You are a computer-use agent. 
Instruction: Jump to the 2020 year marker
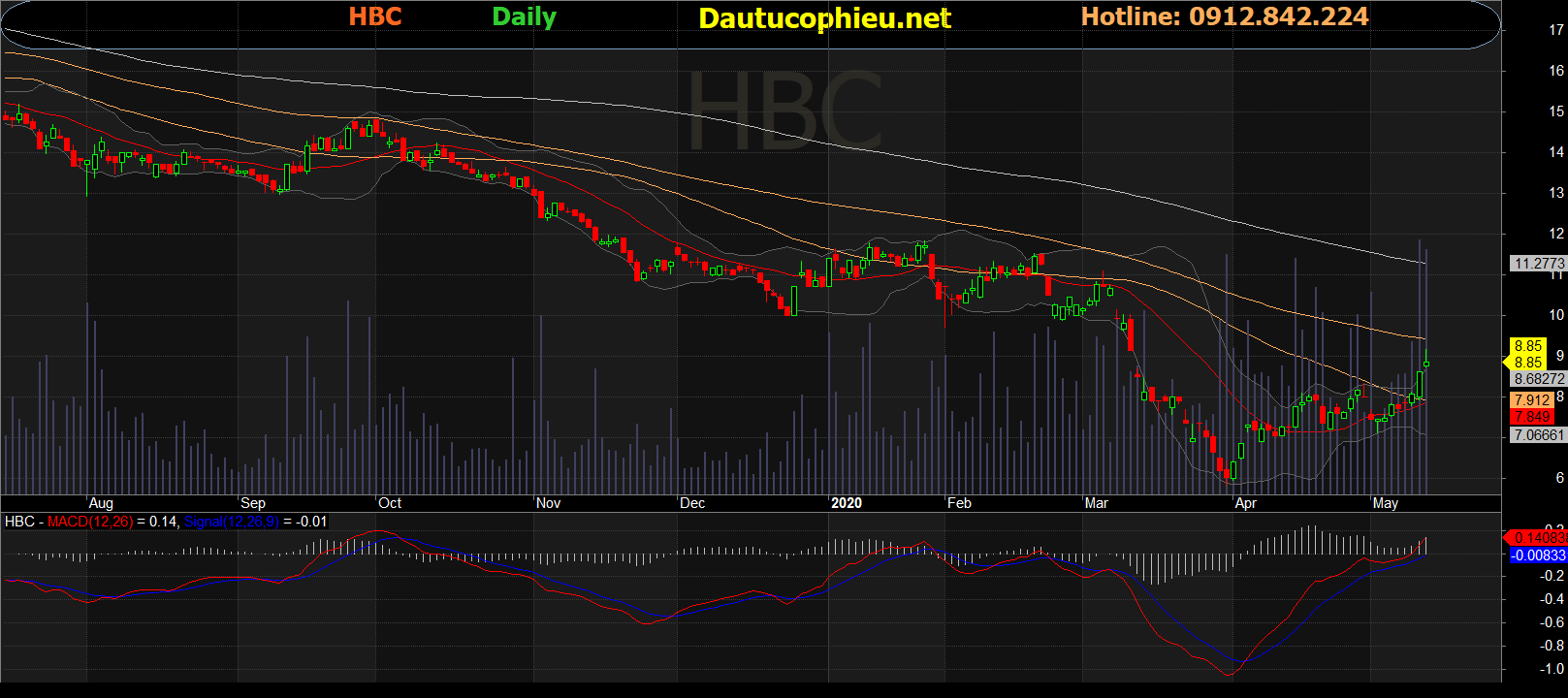click(x=846, y=503)
